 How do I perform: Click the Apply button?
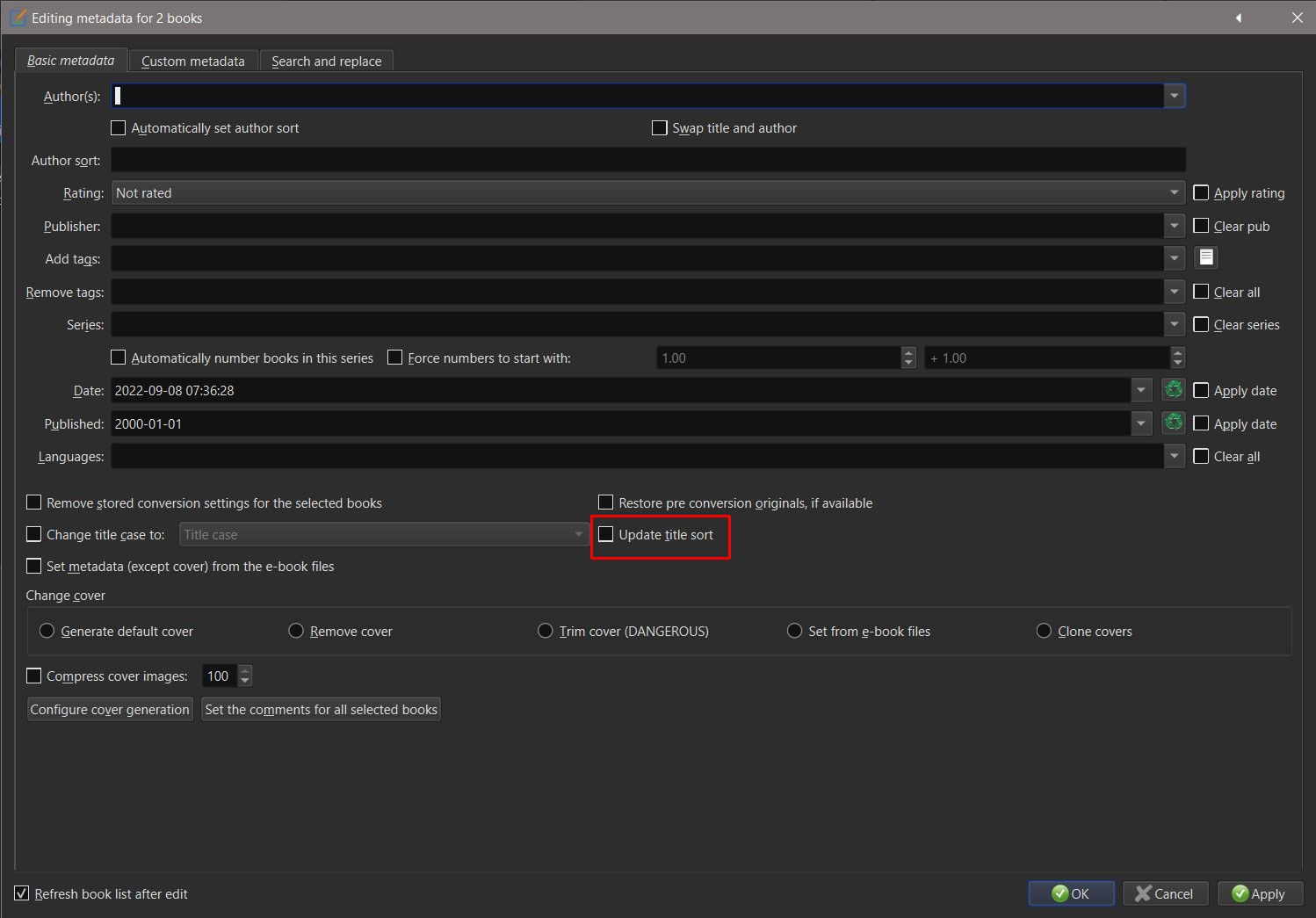click(x=1259, y=893)
